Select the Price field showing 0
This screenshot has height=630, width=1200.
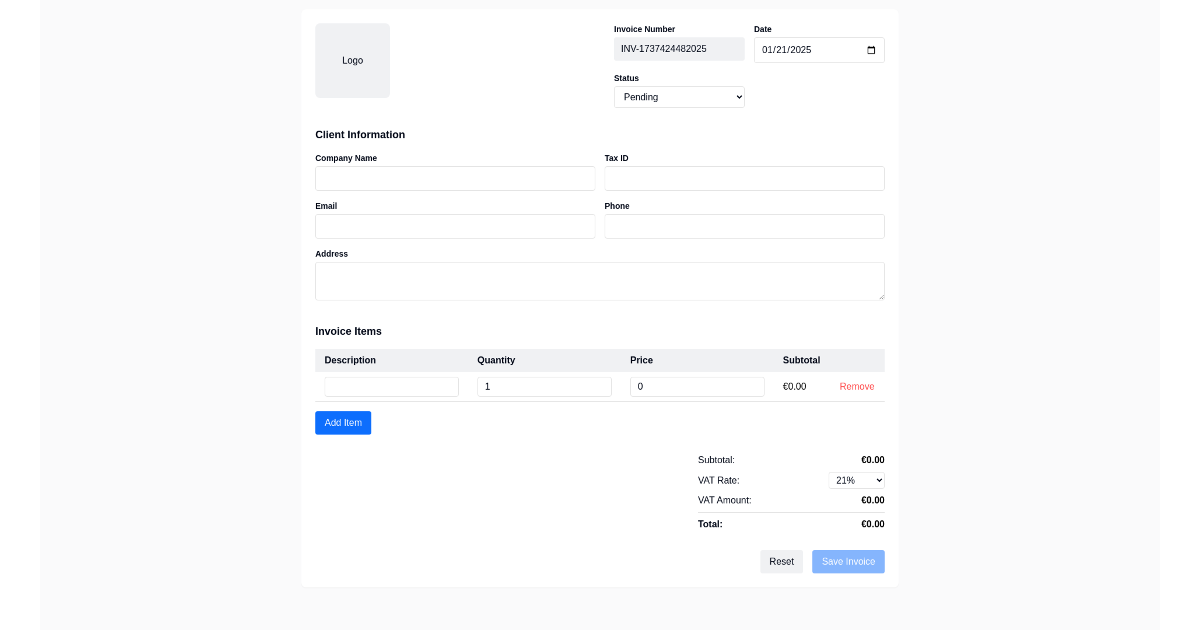[697, 386]
